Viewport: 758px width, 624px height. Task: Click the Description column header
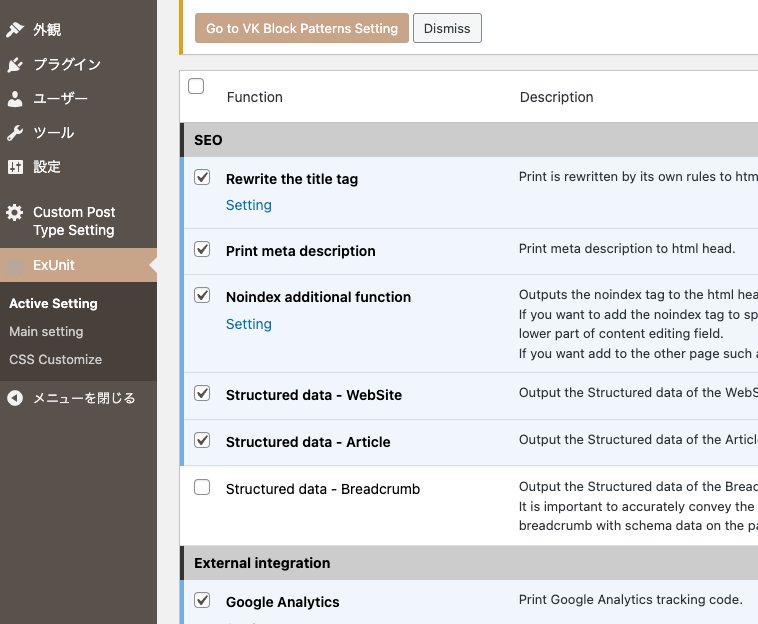[556, 97]
